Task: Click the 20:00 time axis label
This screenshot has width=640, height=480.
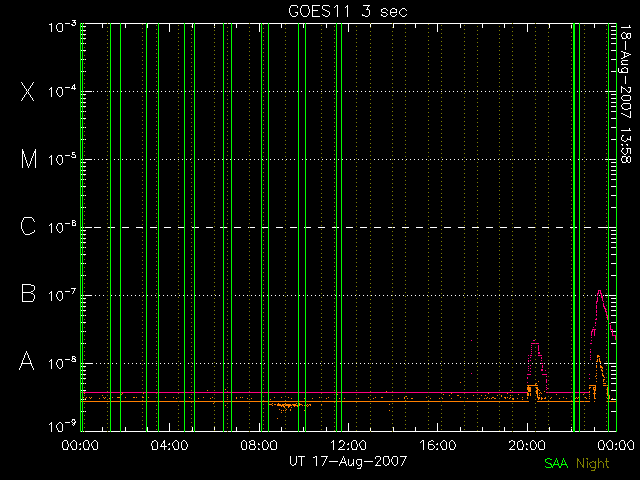Action: pyautogui.click(x=527, y=445)
